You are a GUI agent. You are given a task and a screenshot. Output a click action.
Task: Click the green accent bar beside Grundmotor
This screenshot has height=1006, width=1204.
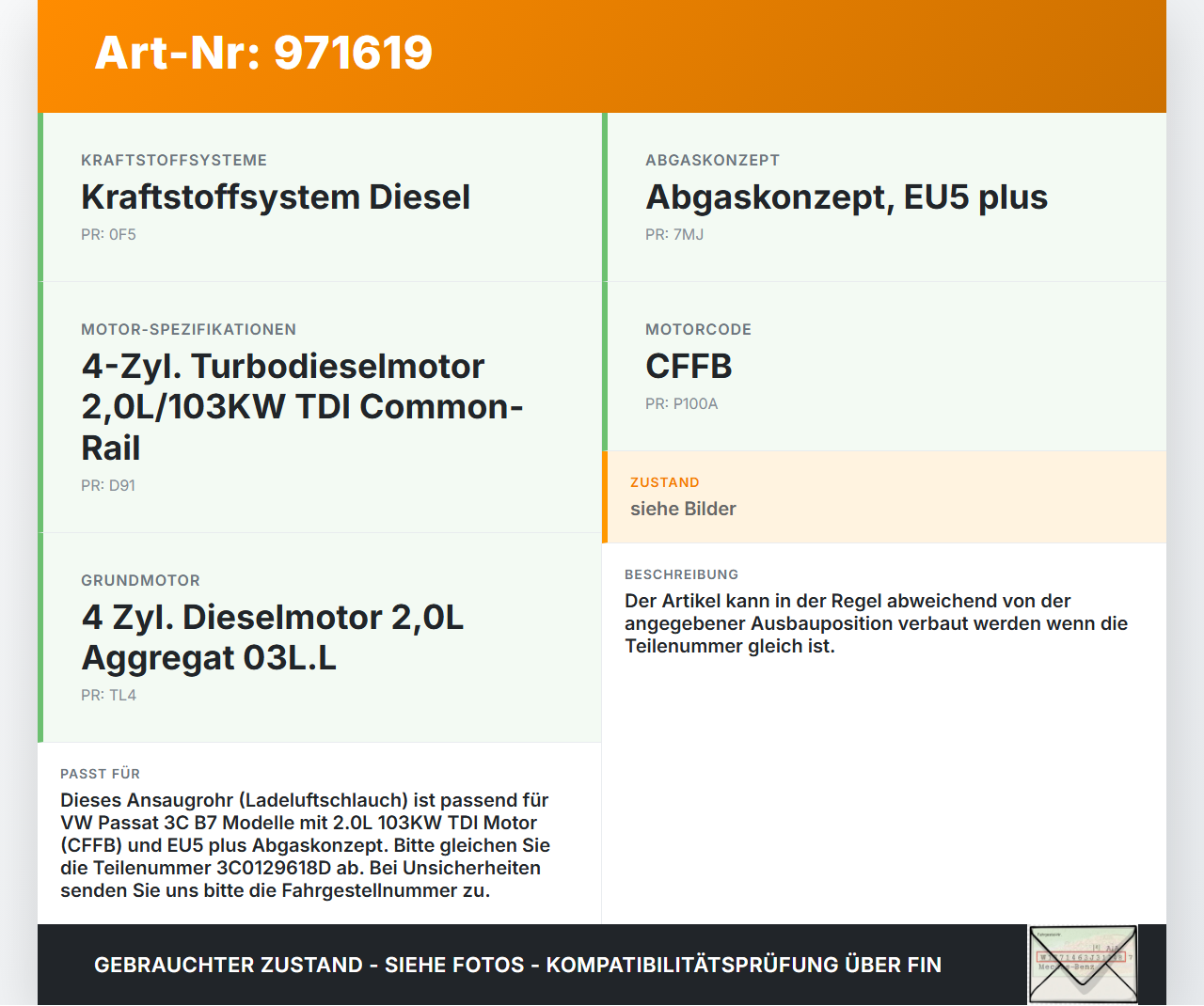pyautogui.click(x=40, y=637)
